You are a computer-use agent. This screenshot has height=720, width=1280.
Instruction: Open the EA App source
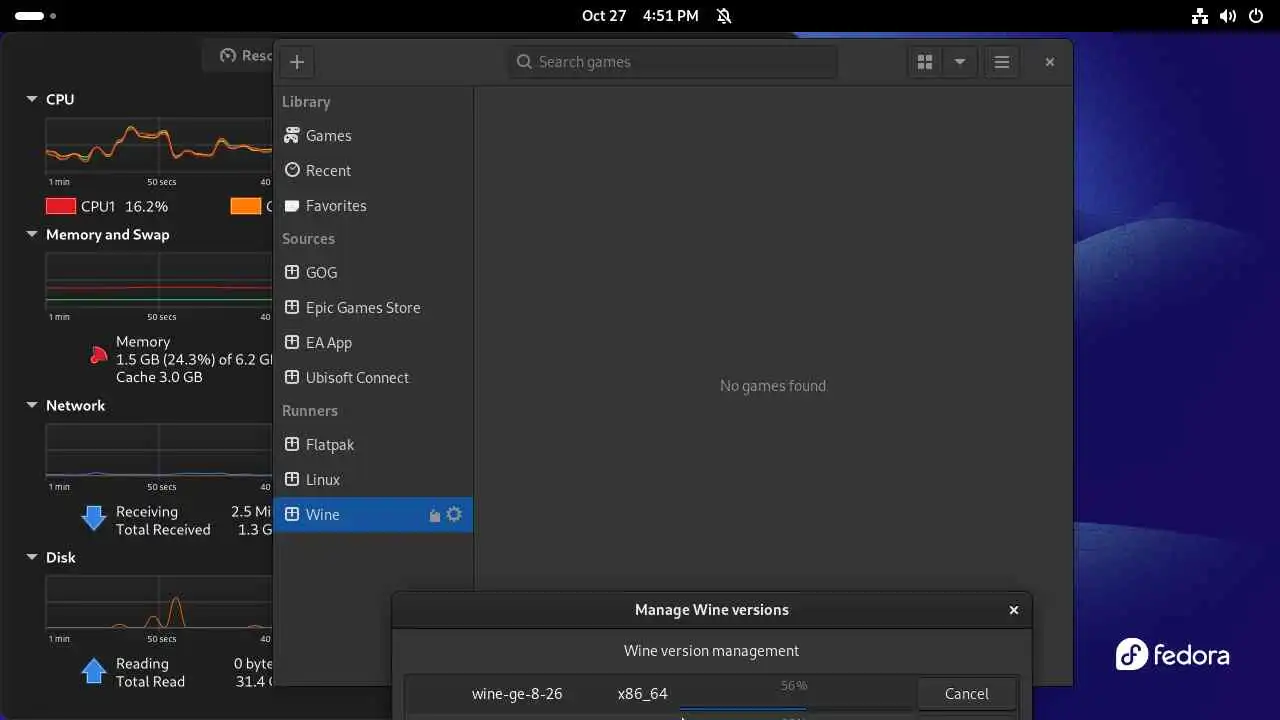point(373,343)
